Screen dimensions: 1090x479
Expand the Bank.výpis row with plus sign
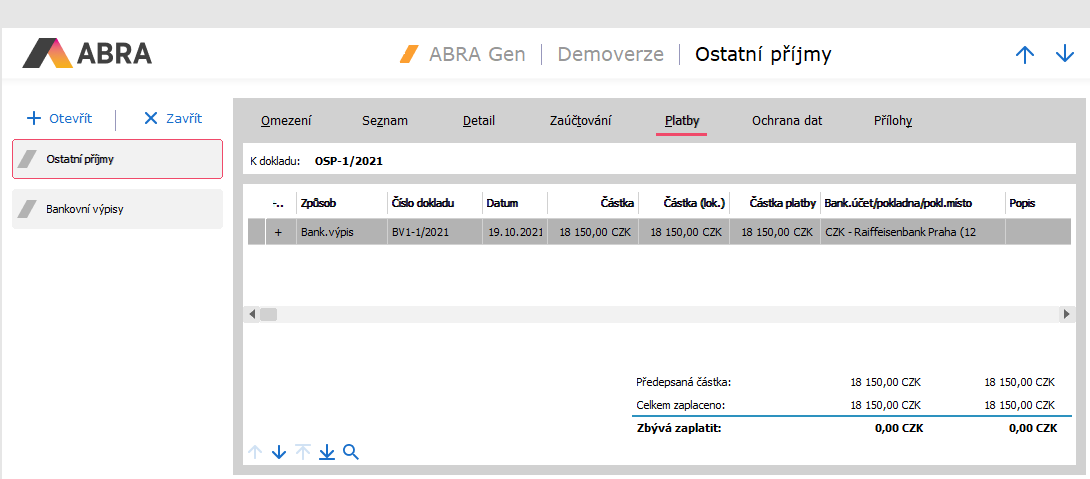[278, 231]
